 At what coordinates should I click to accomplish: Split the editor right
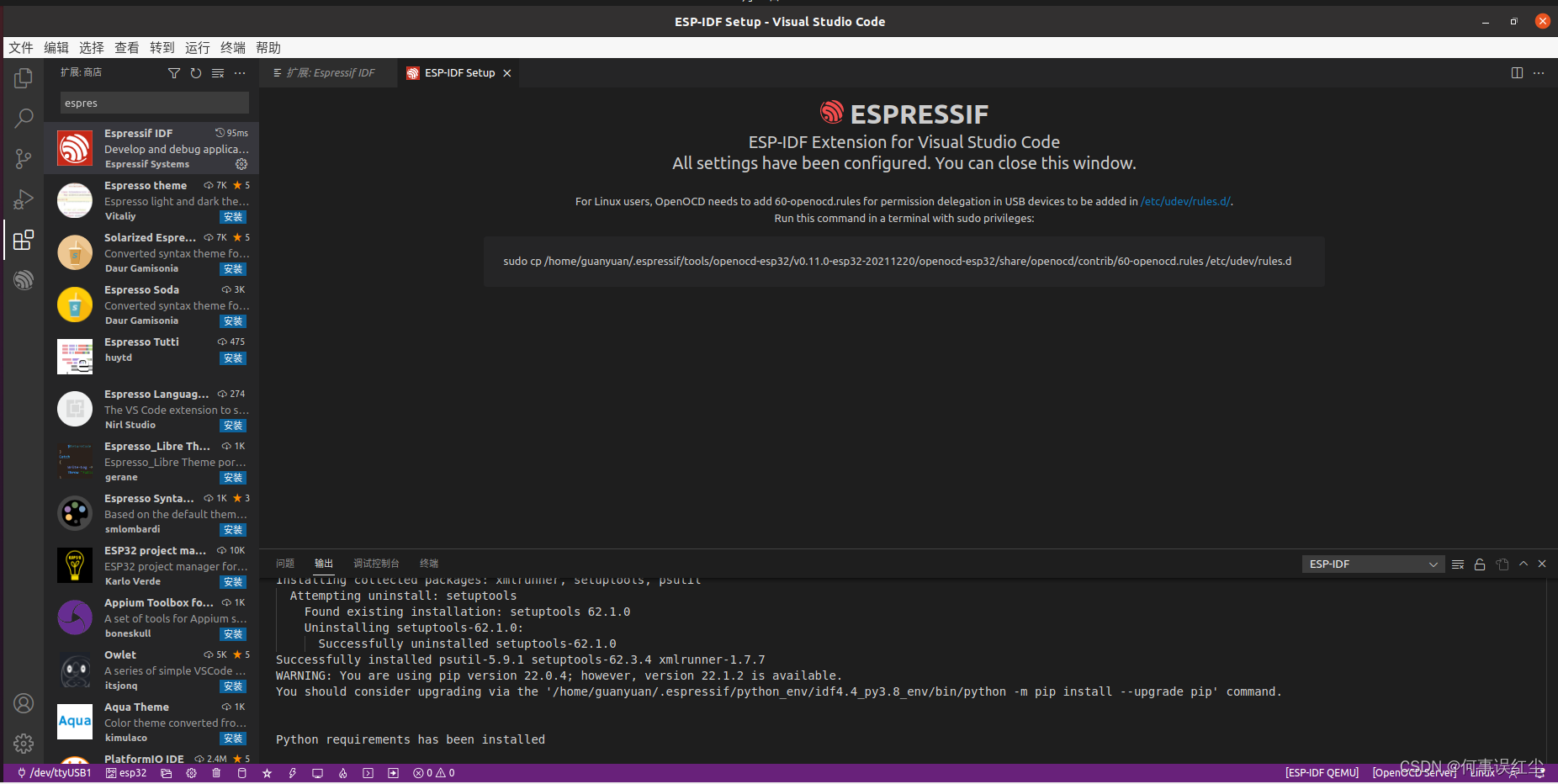click(x=1517, y=73)
